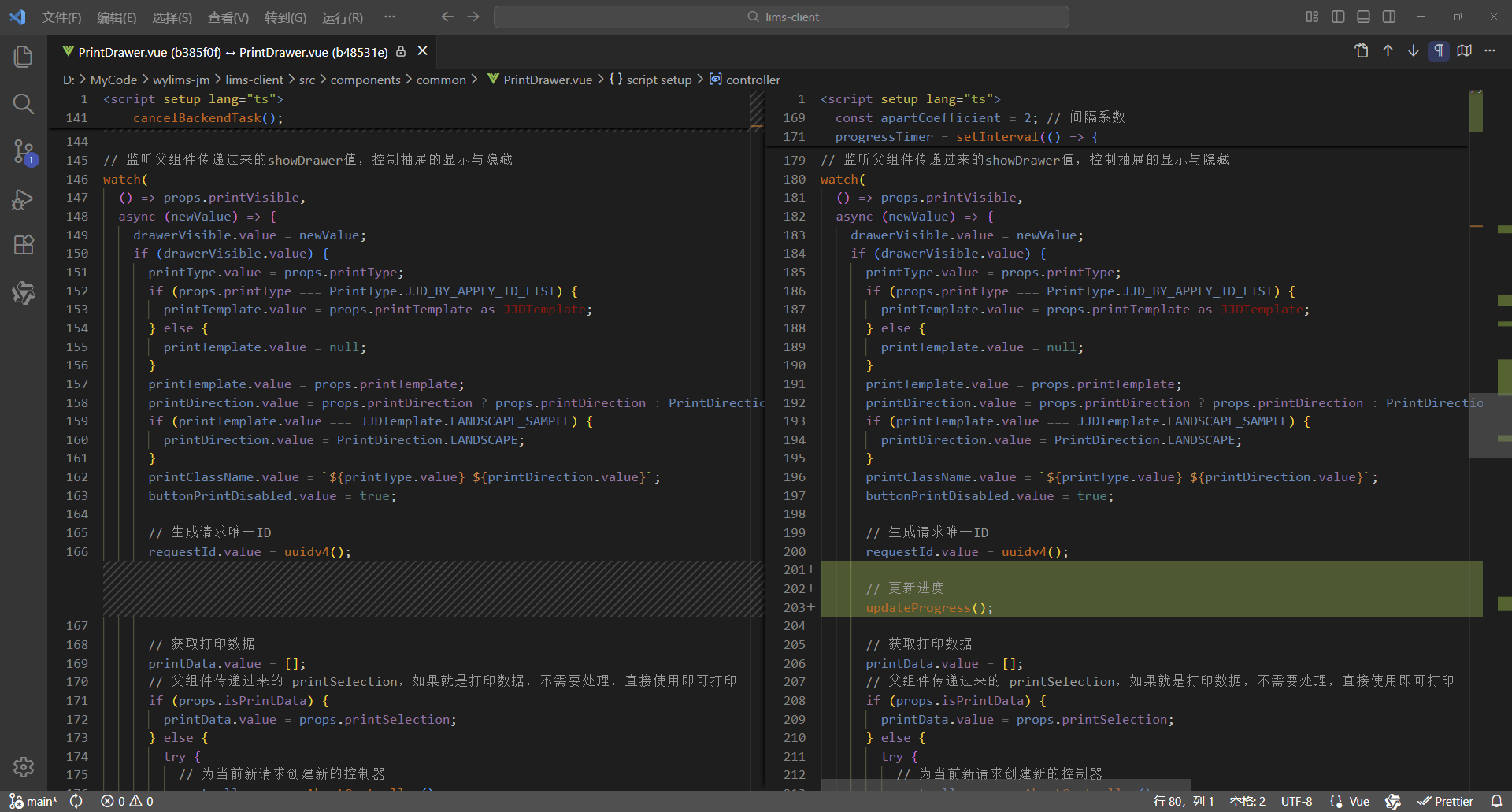Go to next diff change
1512x812 pixels.
click(x=1413, y=50)
